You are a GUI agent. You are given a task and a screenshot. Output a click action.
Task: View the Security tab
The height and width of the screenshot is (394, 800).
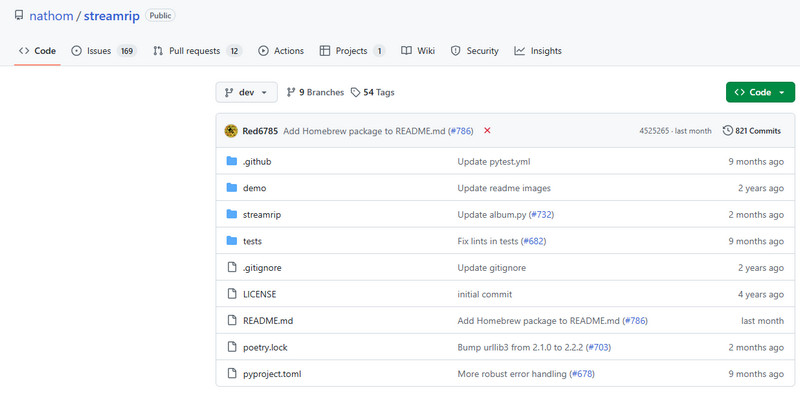474,51
